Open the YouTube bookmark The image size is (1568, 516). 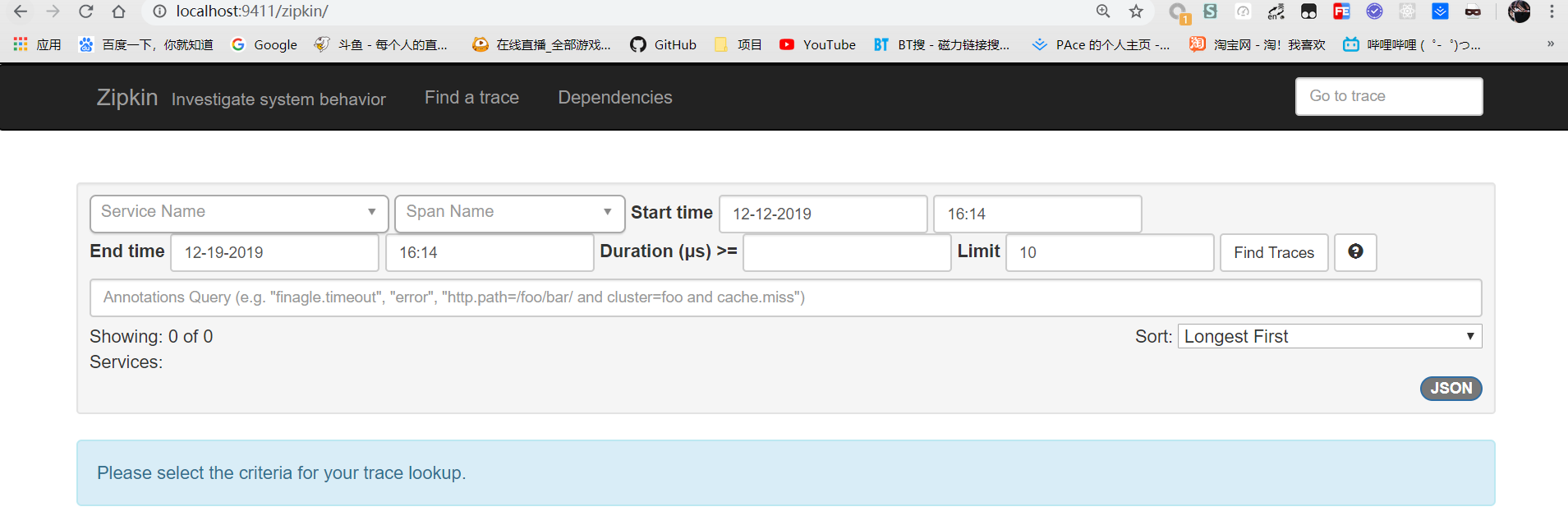point(817,44)
